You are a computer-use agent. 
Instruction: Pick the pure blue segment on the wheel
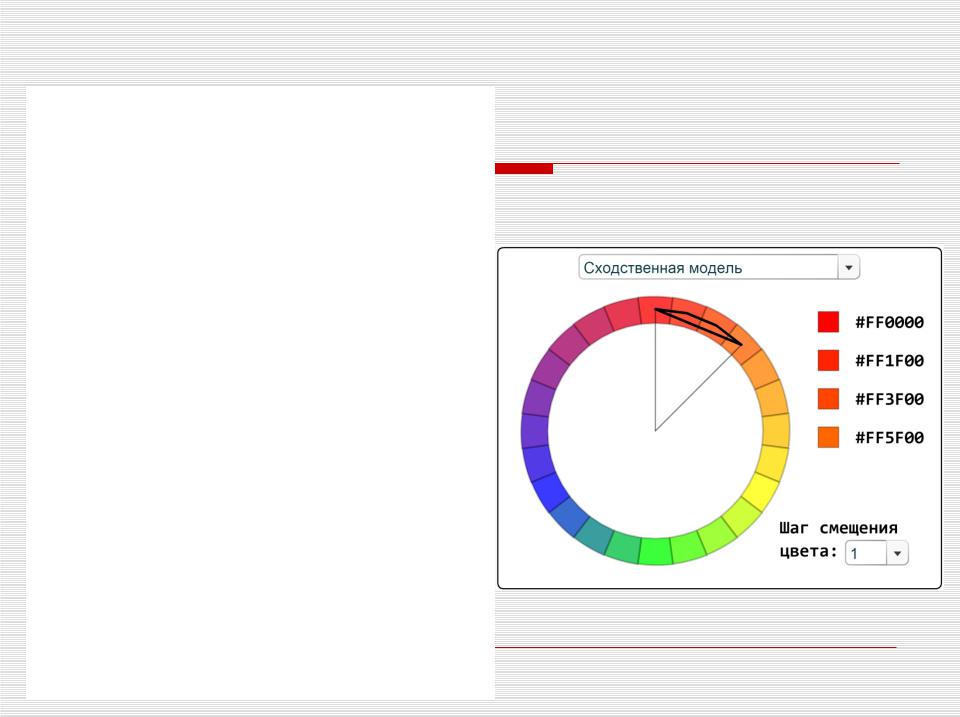tap(550, 492)
